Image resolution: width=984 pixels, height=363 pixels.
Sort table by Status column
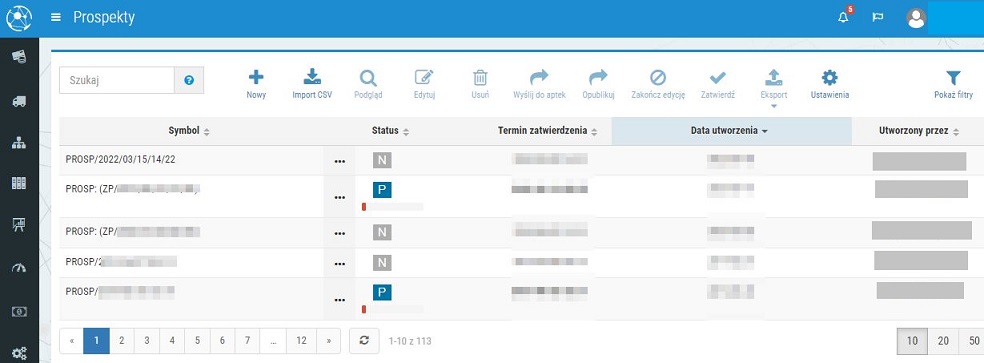pyautogui.click(x=390, y=131)
